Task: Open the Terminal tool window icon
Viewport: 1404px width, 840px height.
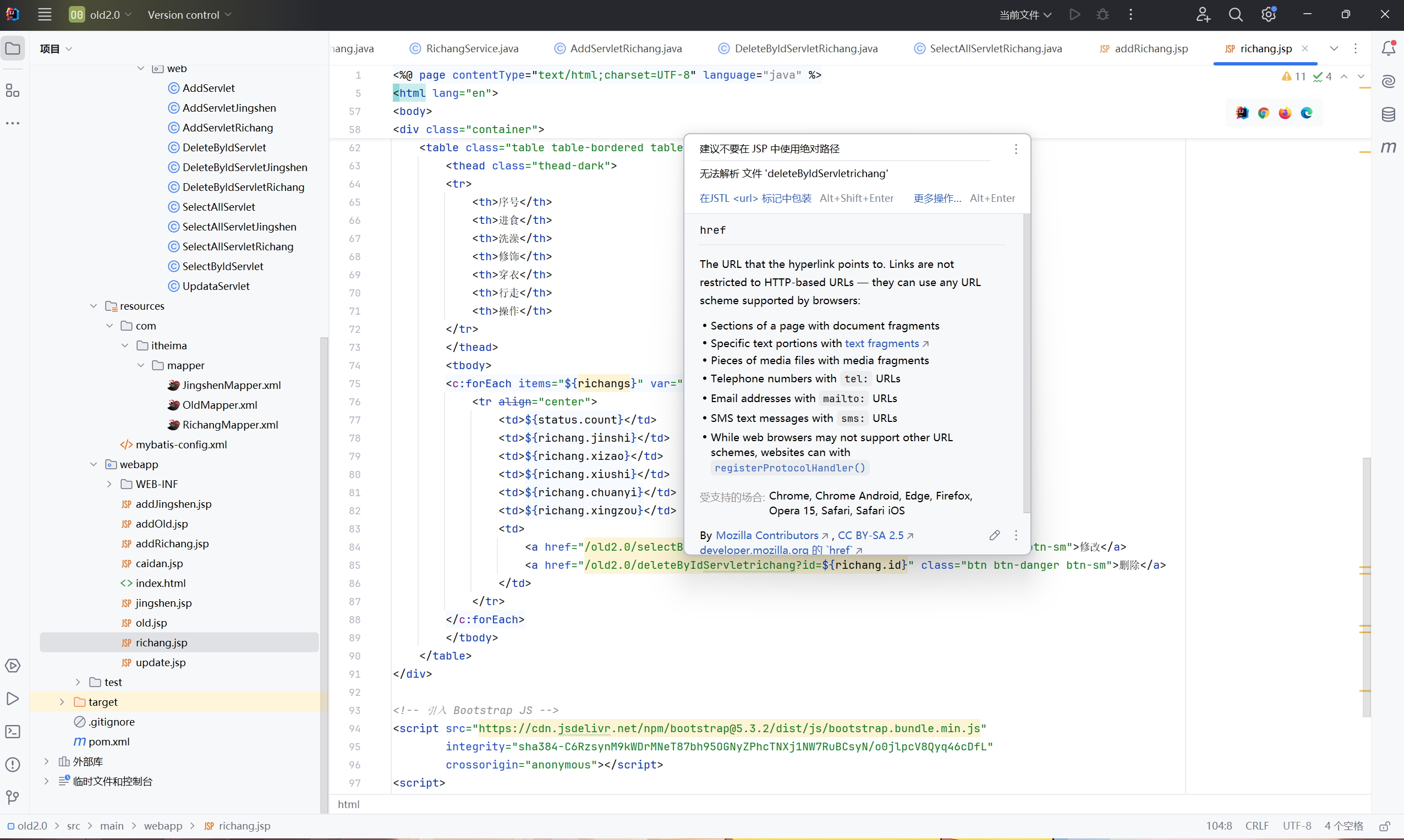Action: [x=13, y=732]
